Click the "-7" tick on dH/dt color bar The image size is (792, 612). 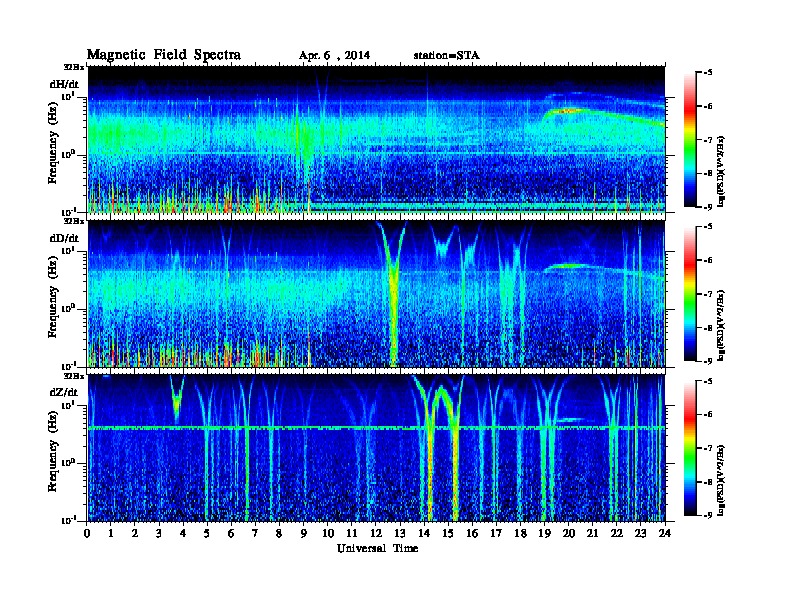[x=708, y=139]
